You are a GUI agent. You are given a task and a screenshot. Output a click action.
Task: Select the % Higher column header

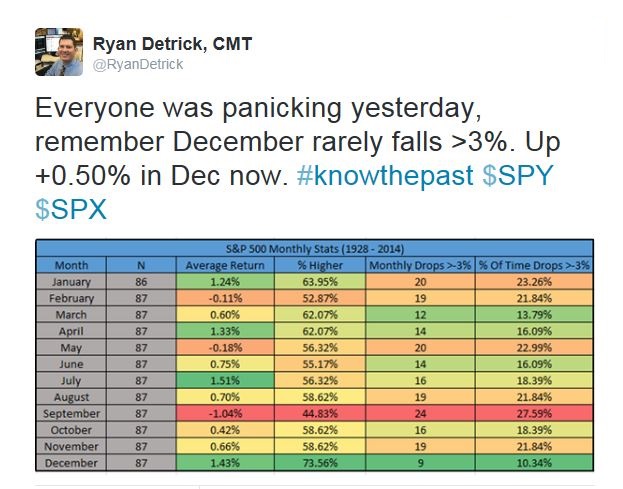[x=316, y=265]
